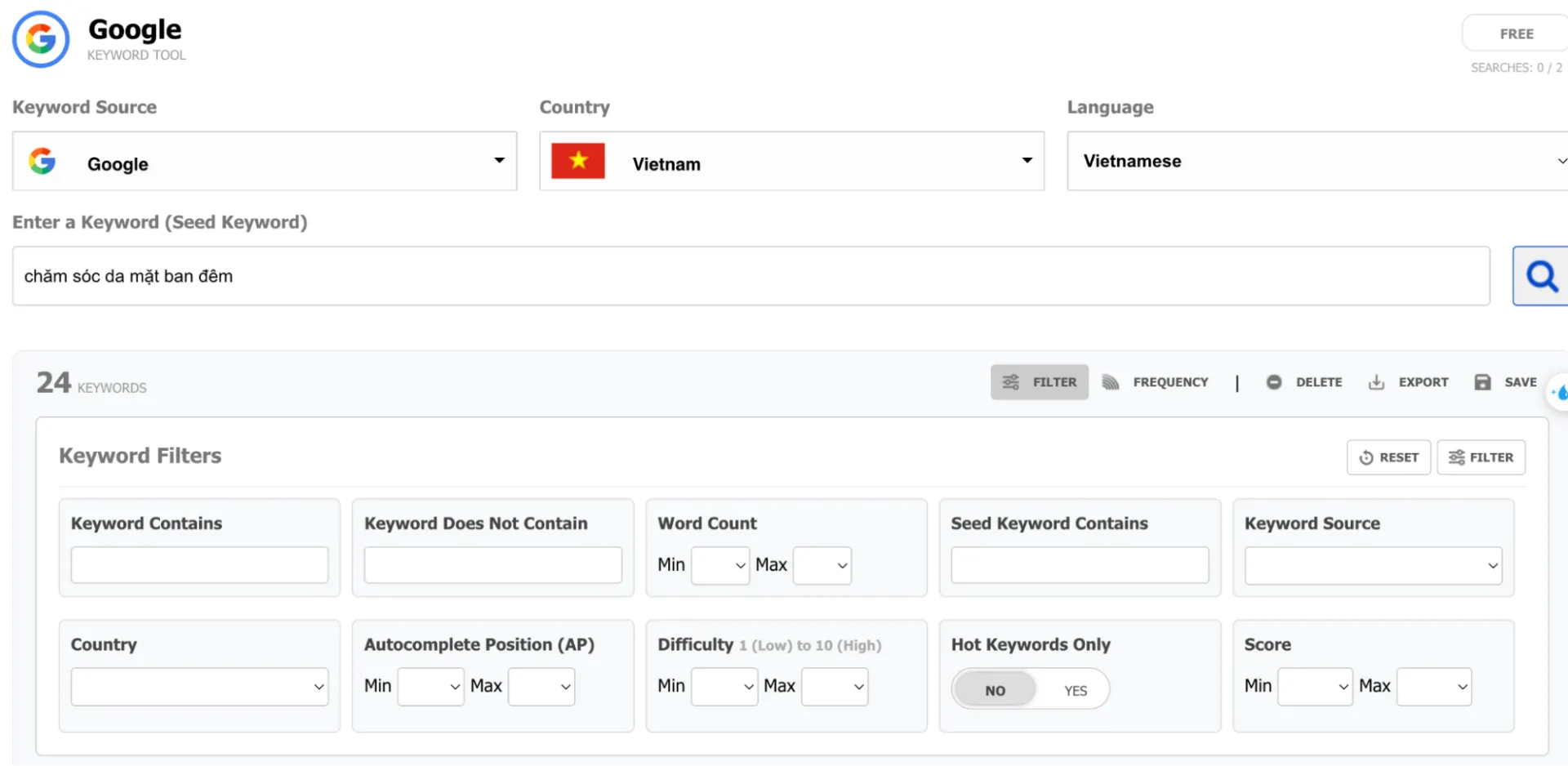
Task: Open the Difficulty Max dropdown
Action: point(834,686)
